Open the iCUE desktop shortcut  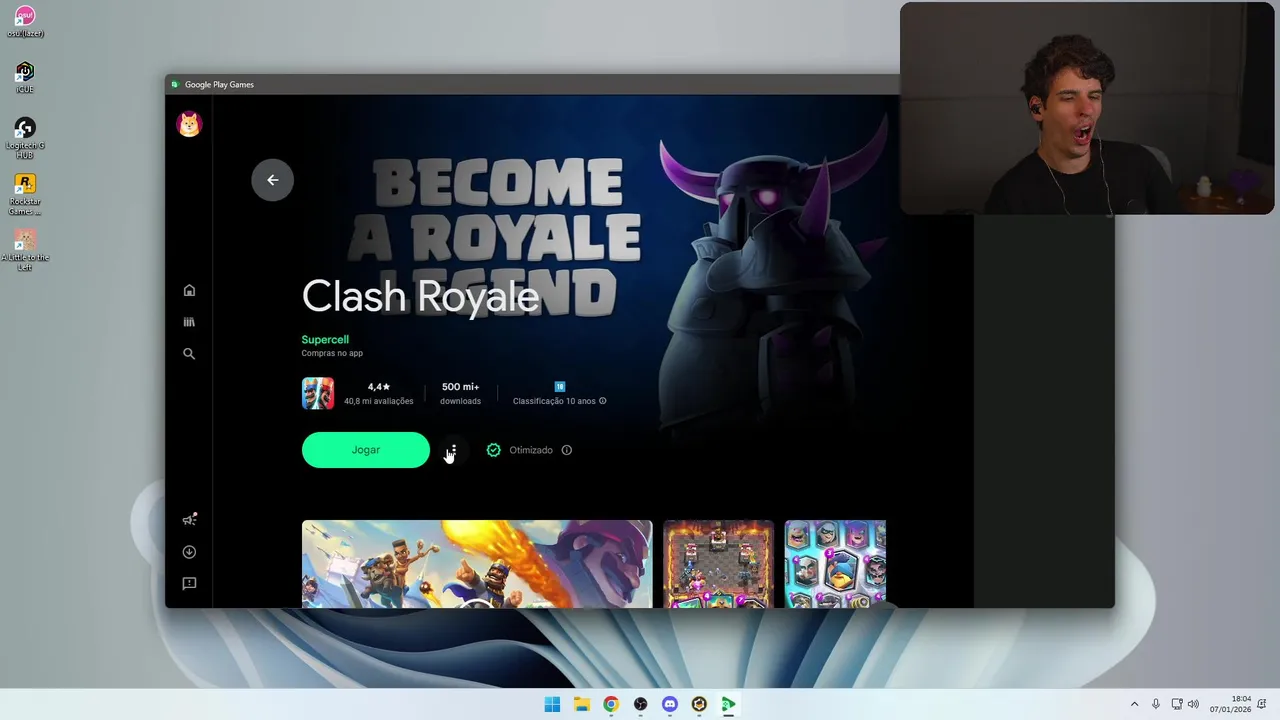pos(25,78)
